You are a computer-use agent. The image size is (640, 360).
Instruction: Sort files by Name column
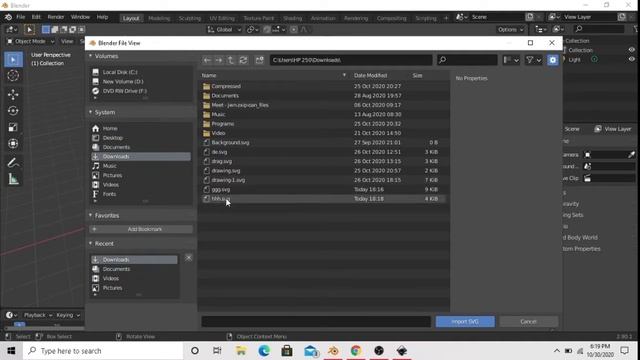[209, 76]
